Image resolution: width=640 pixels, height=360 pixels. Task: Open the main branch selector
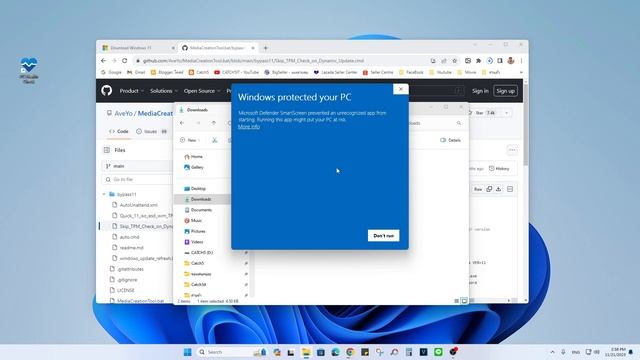click(137, 166)
